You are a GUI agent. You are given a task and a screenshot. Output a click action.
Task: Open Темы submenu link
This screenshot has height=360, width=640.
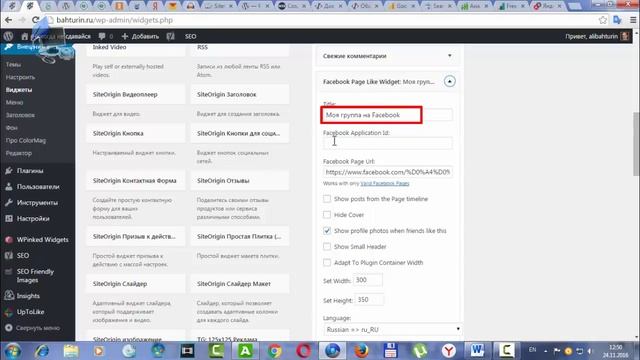[x=13, y=64]
